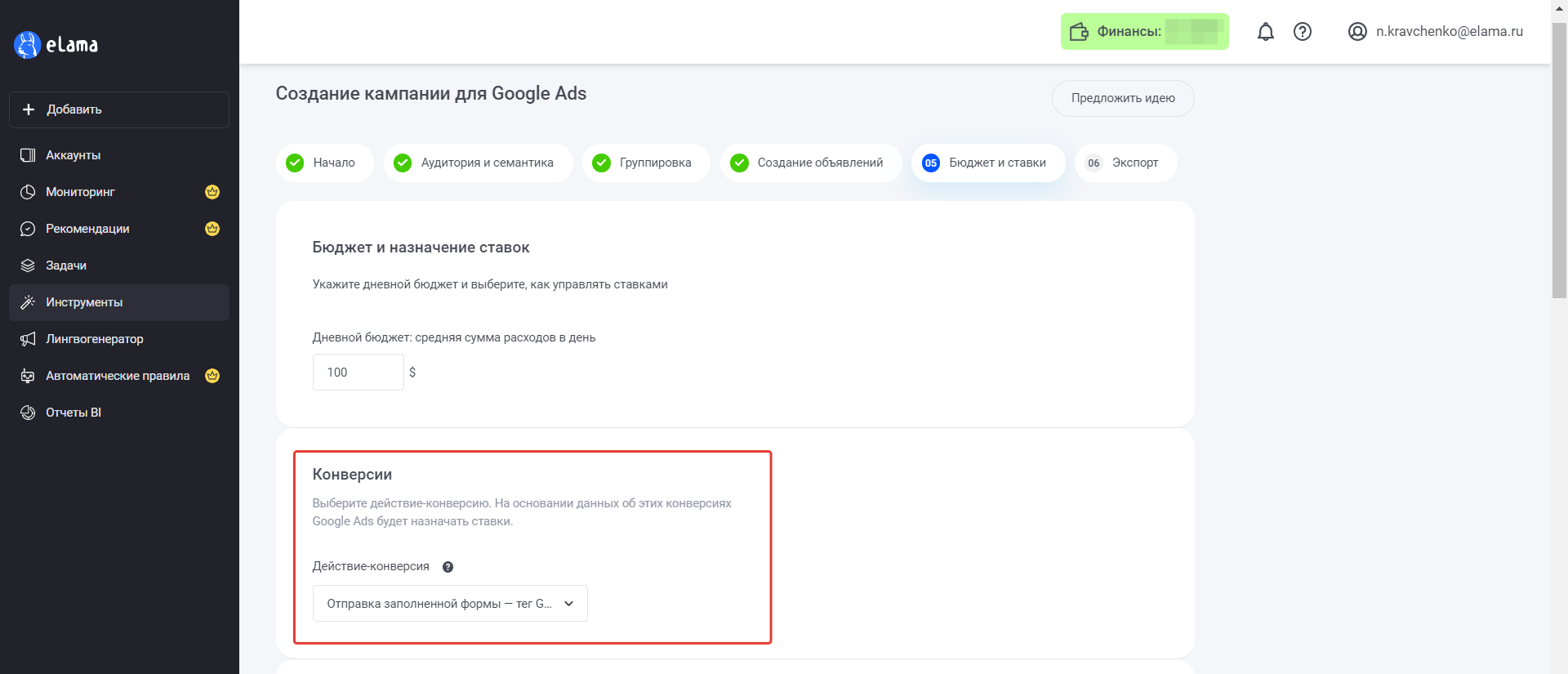The height and width of the screenshot is (674, 1568).
Task: Click the help tooltip next to Действие-конверсия
Action: tap(448, 567)
